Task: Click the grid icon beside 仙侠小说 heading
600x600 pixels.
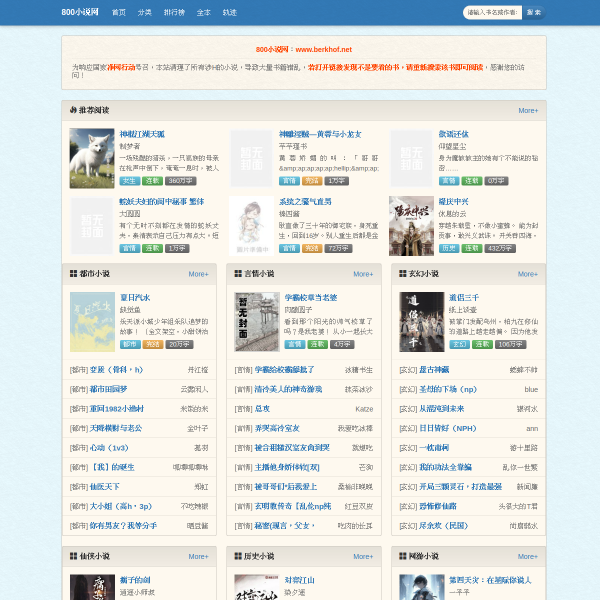Action: (x=73, y=556)
